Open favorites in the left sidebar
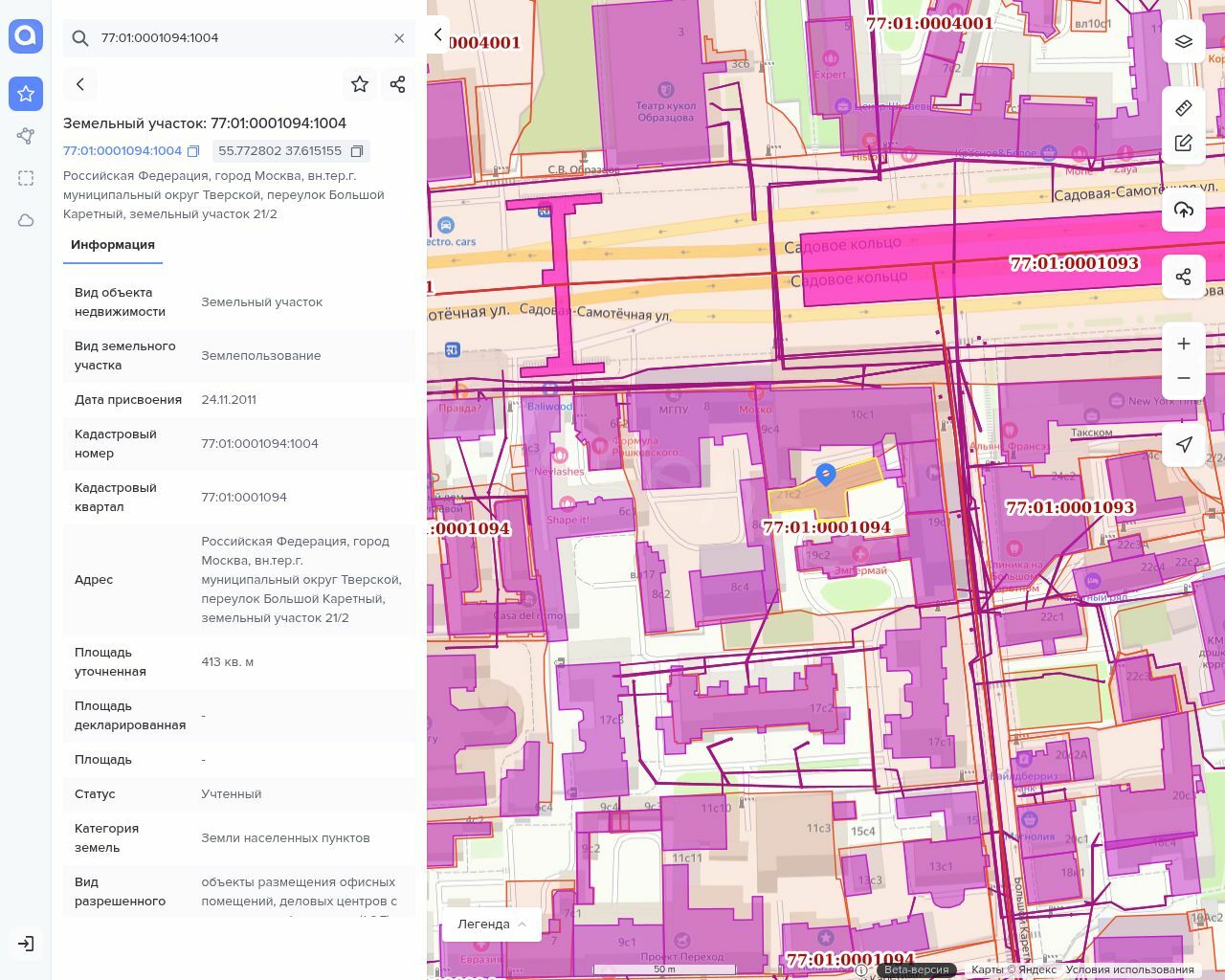Screen dimensions: 1225x980 (26, 94)
